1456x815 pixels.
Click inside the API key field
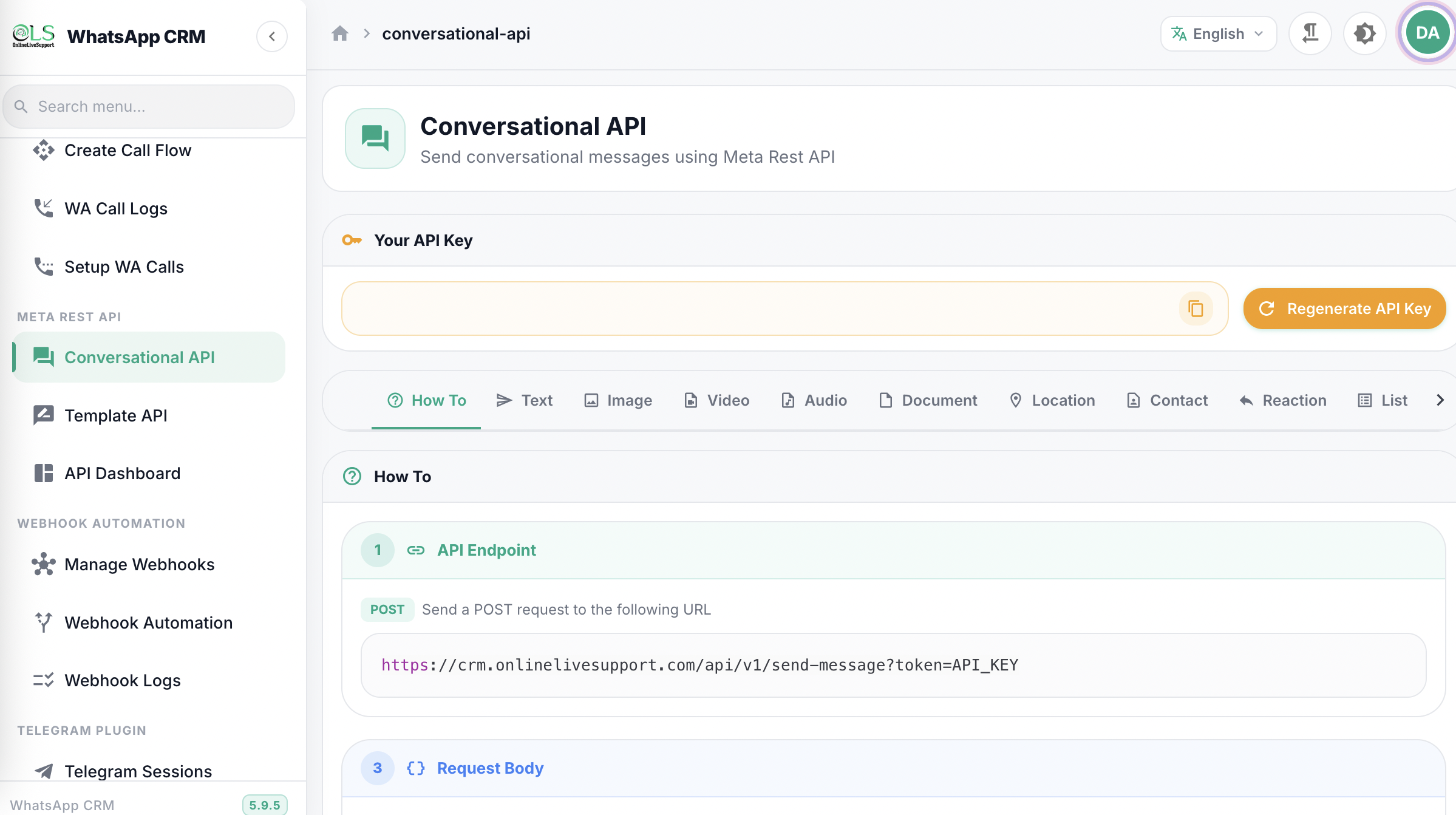tap(784, 309)
